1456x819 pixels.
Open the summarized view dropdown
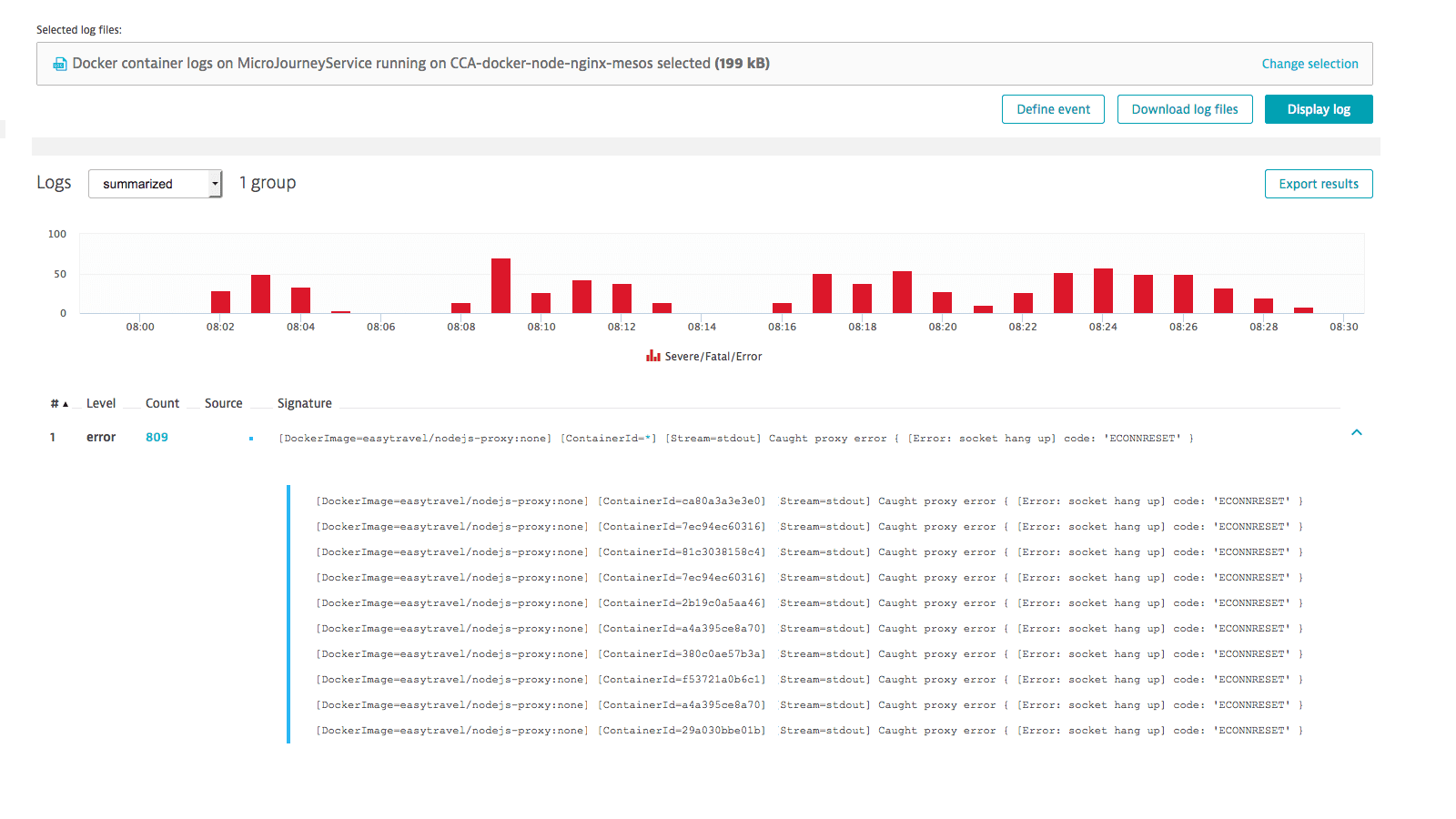(155, 183)
